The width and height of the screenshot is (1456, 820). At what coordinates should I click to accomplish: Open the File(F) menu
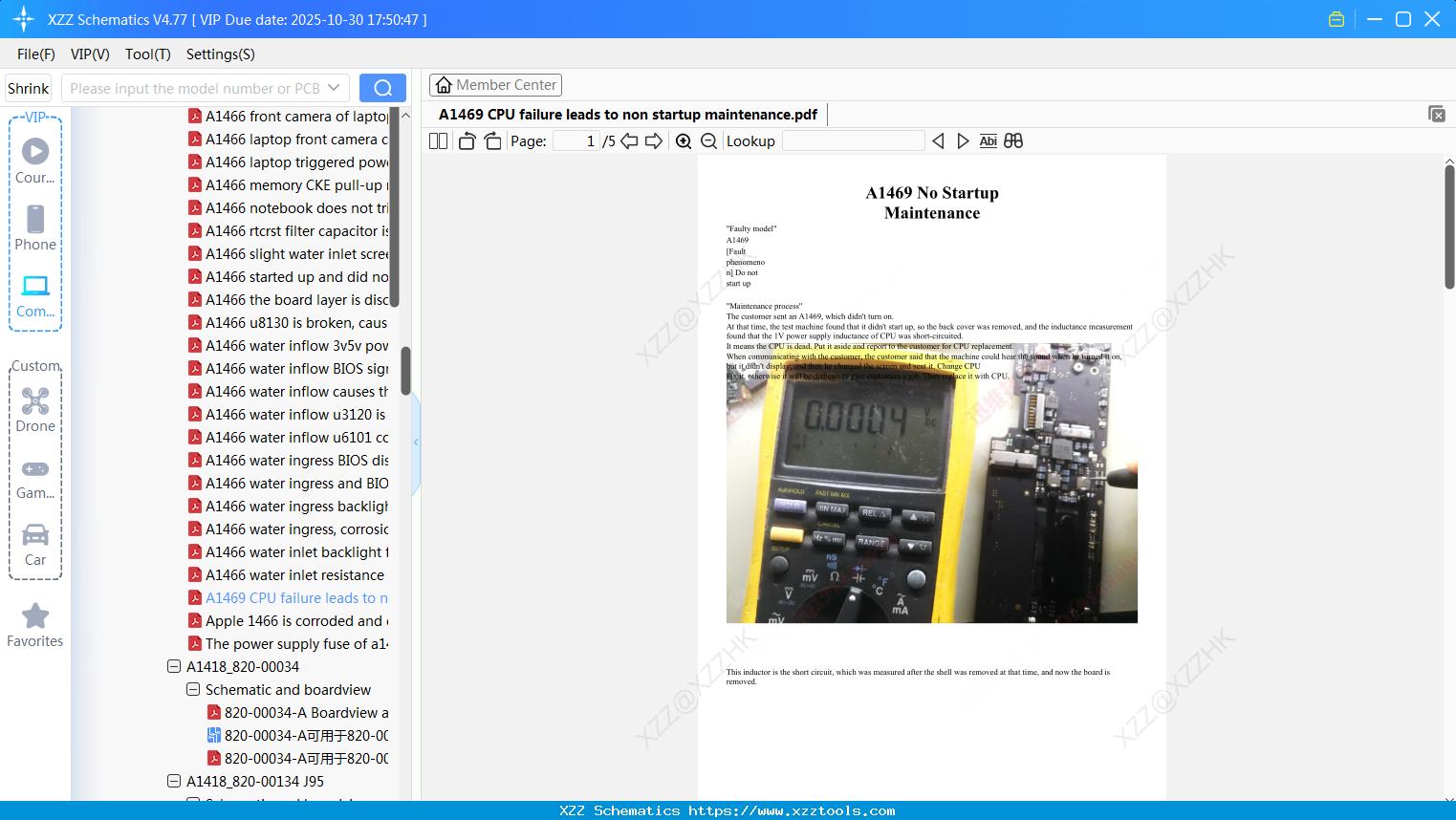pos(36,54)
